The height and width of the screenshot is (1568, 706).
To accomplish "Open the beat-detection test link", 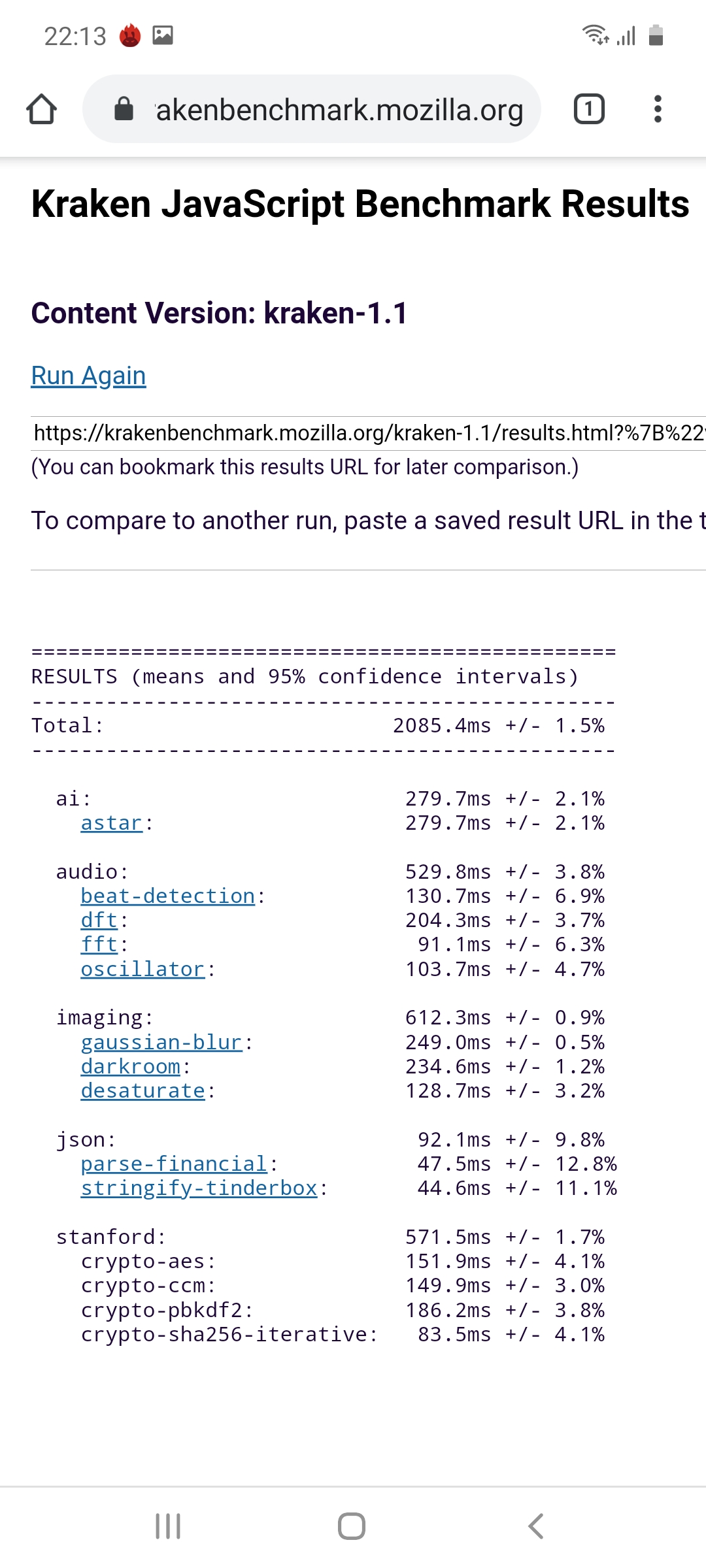I will (167, 896).
